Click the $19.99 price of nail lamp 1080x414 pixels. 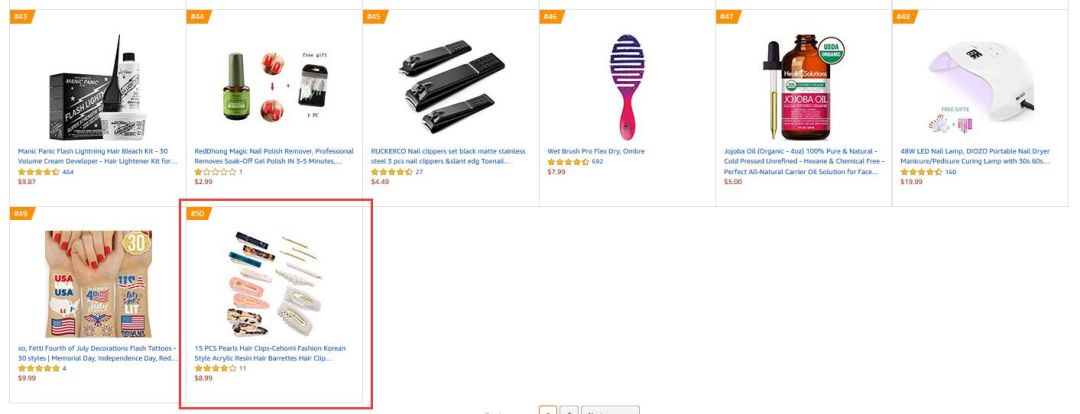[x=911, y=182]
